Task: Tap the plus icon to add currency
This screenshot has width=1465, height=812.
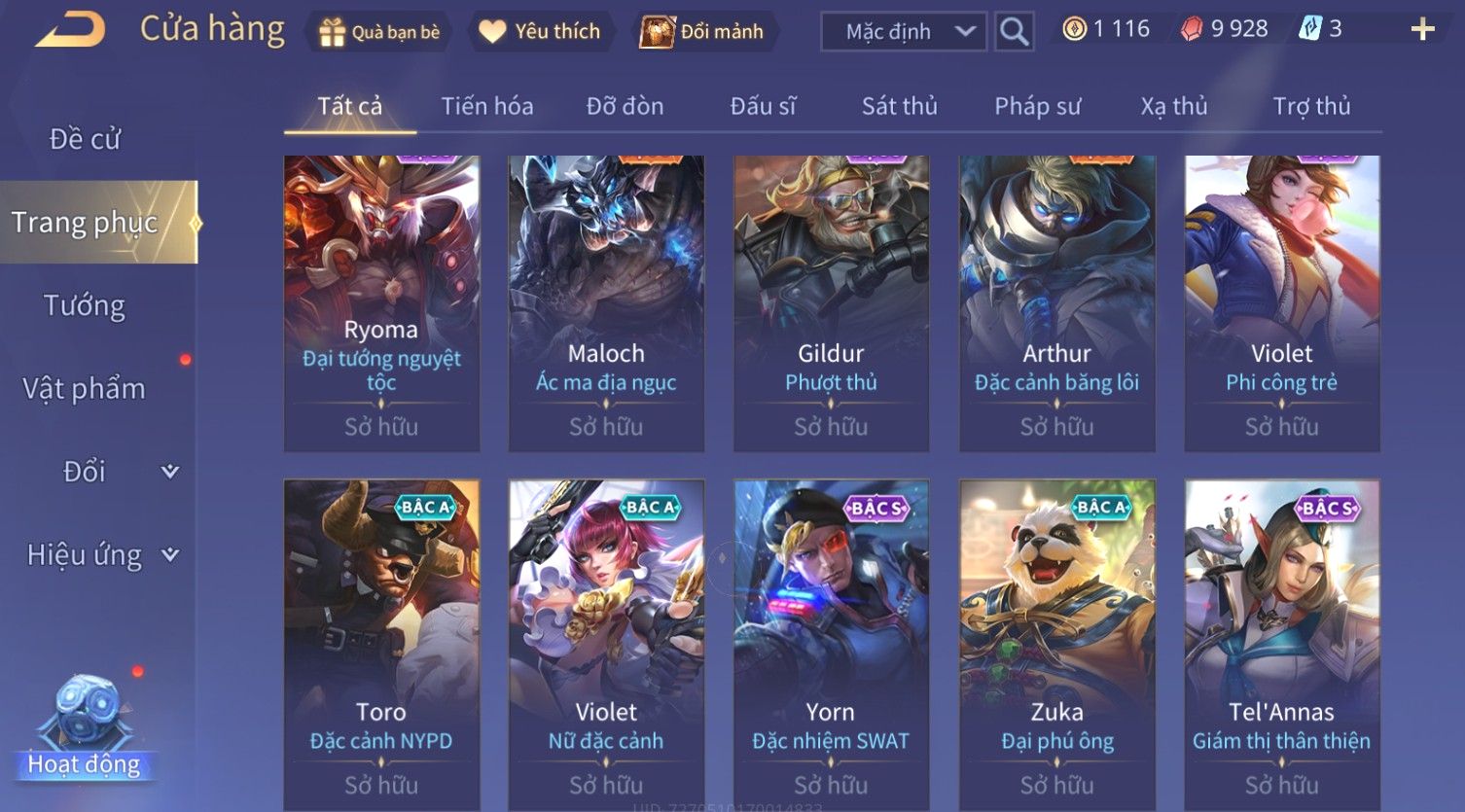Action: pyautogui.click(x=1422, y=30)
